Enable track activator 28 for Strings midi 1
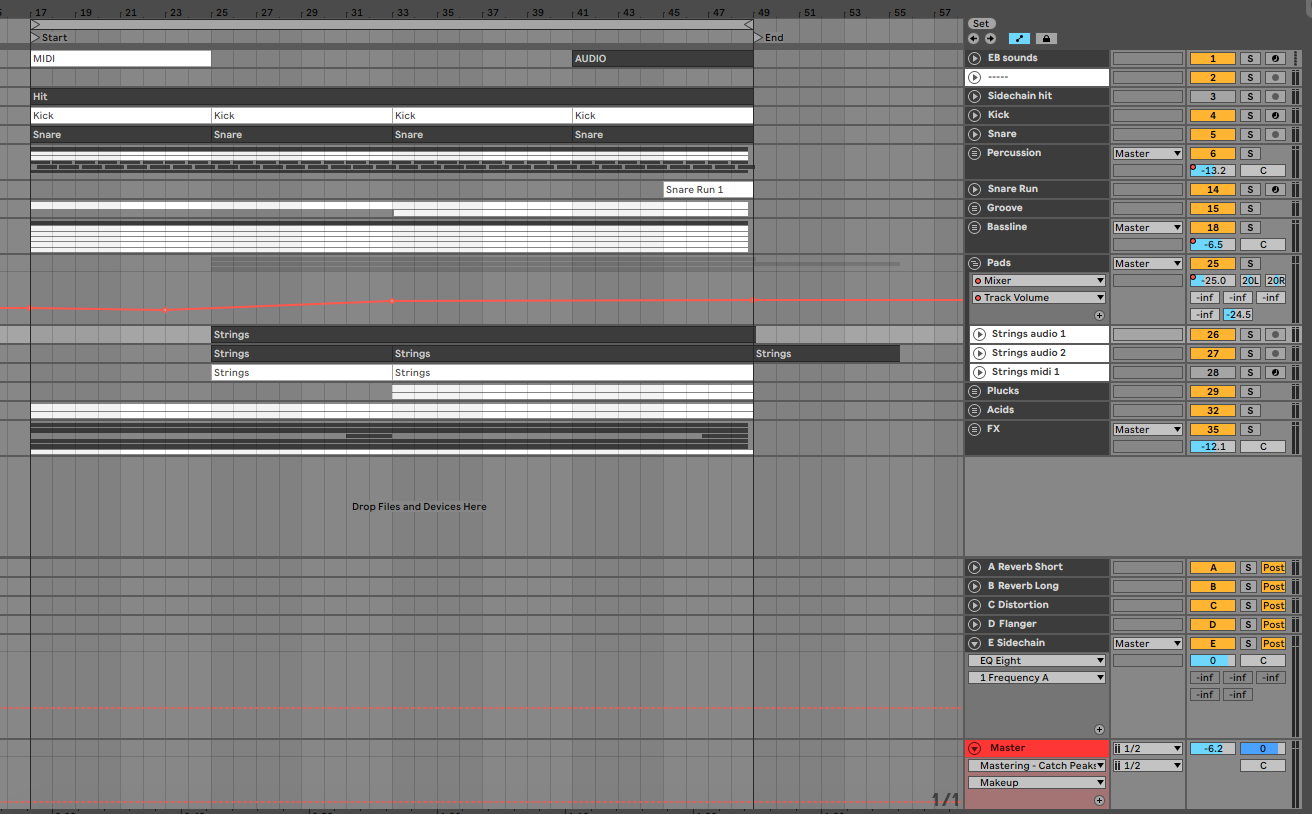 click(1213, 372)
